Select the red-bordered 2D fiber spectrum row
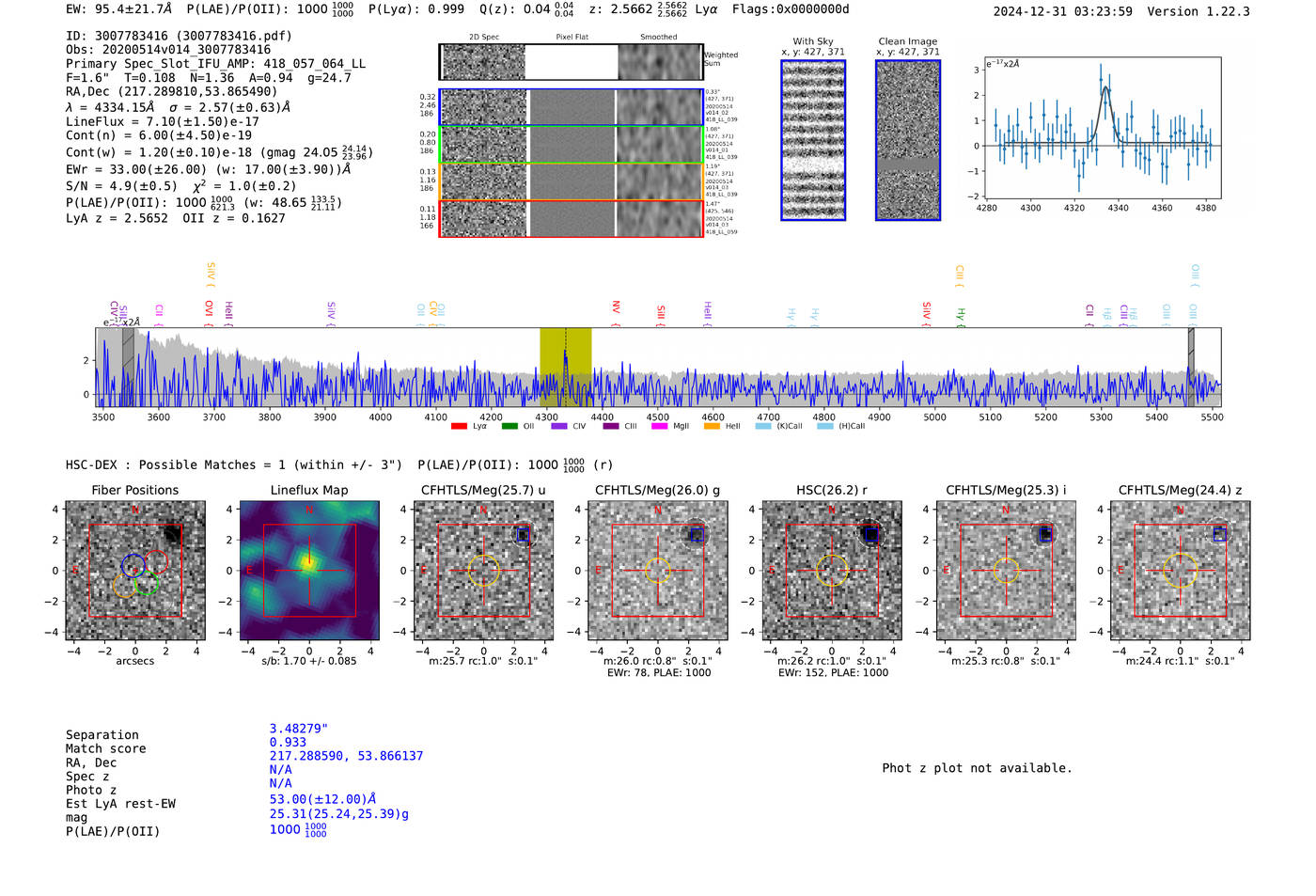The image size is (1316, 896). click(572, 218)
